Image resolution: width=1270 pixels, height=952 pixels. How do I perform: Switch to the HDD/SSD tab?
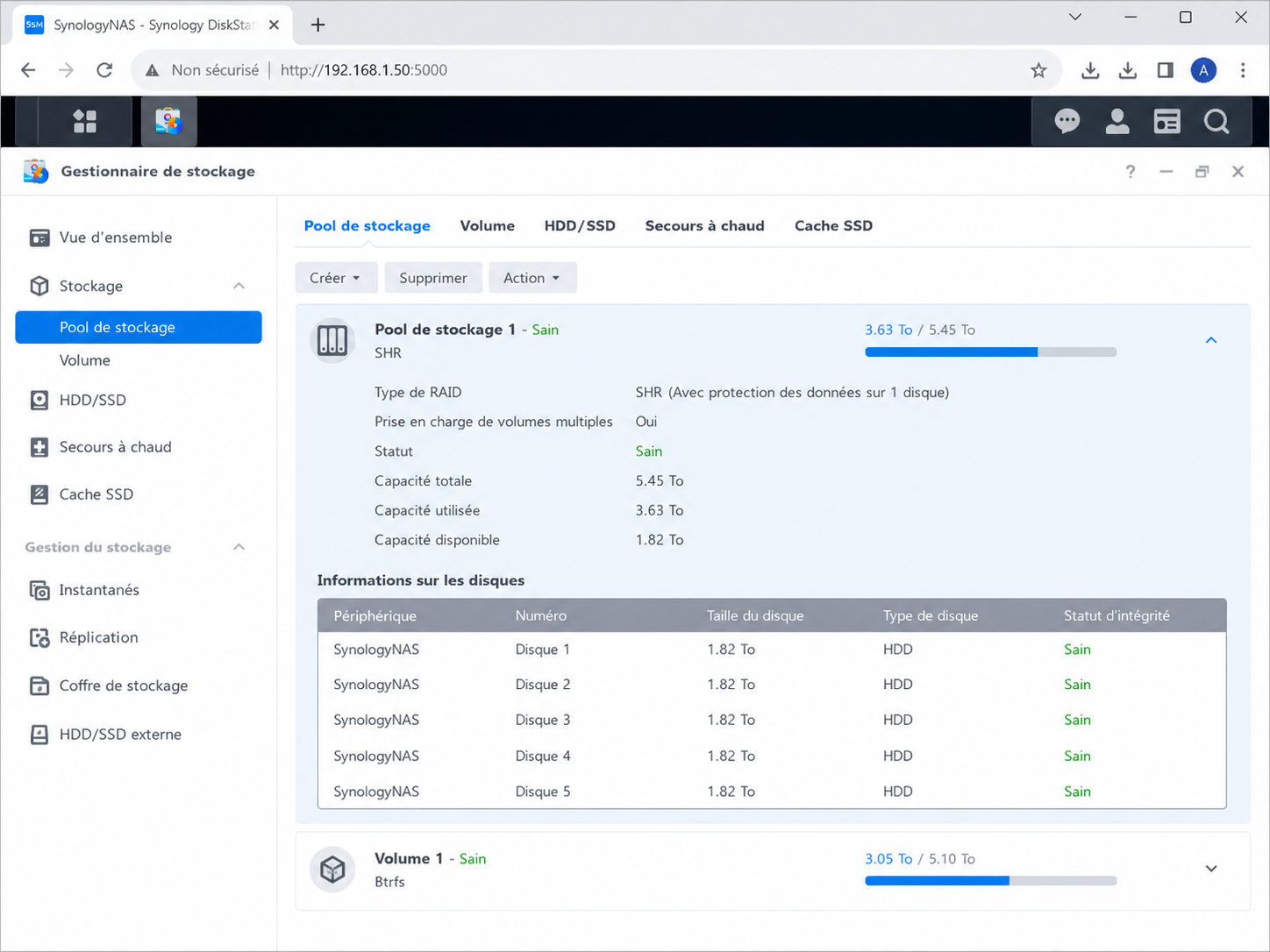point(580,226)
